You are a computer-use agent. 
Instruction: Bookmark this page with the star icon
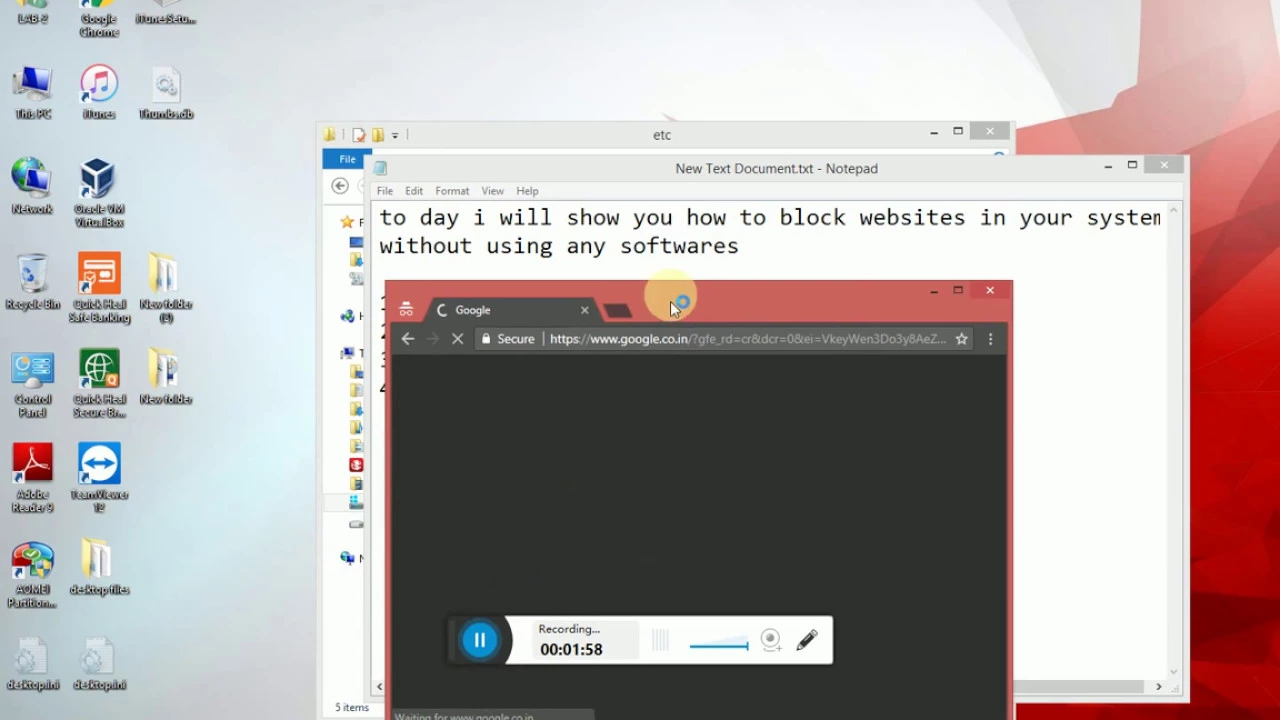[961, 339]
